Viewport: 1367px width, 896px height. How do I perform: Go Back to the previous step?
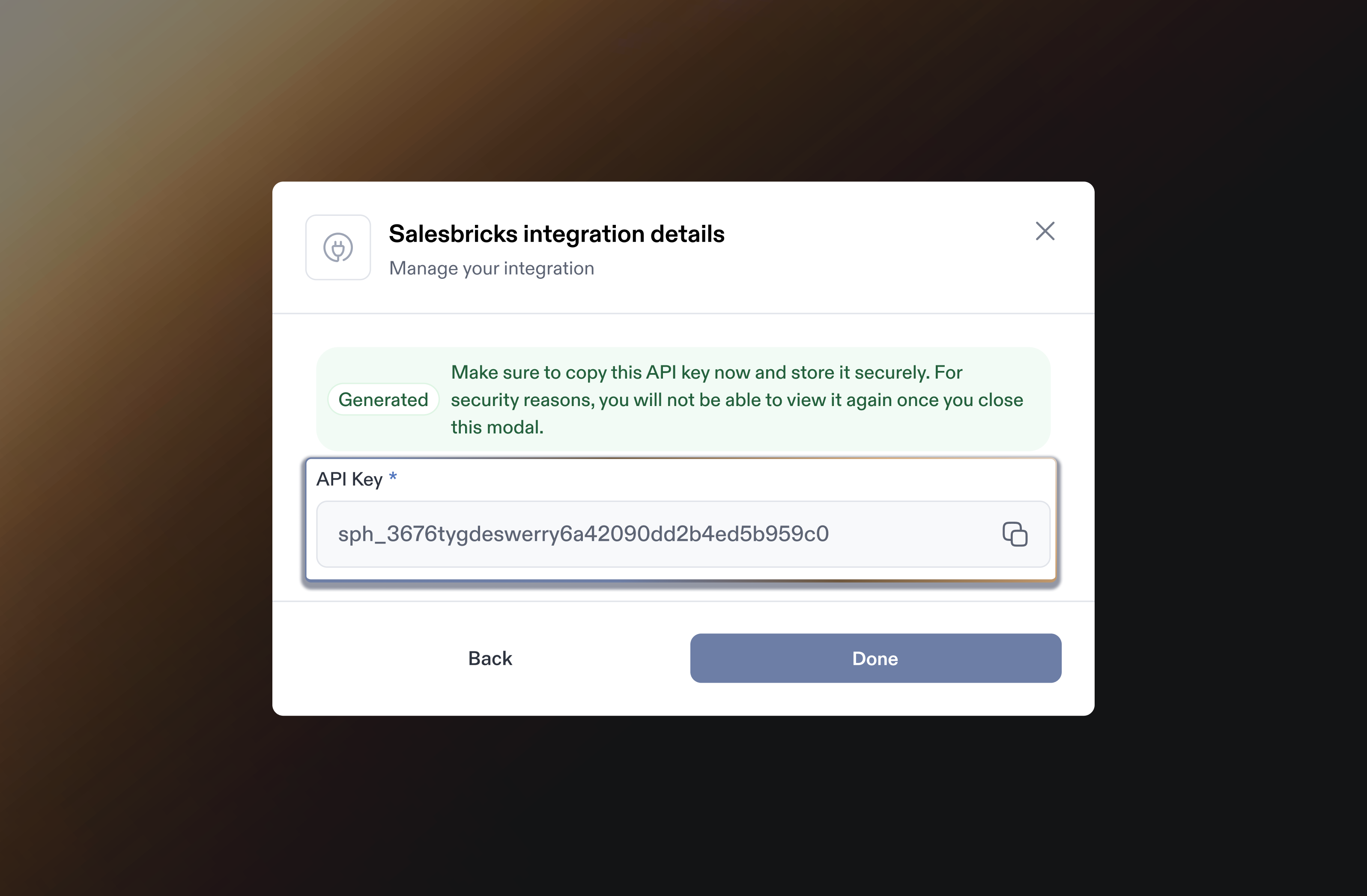490,658
